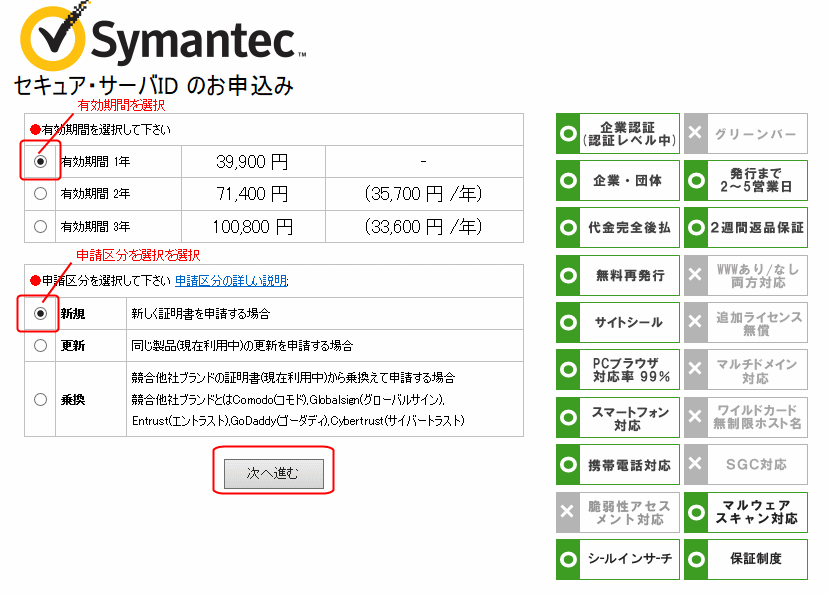Viewport: 828px width, 594px height.
Task: Click the 脆弱性アセスメント対応 badge
Action: pos(617,512)
